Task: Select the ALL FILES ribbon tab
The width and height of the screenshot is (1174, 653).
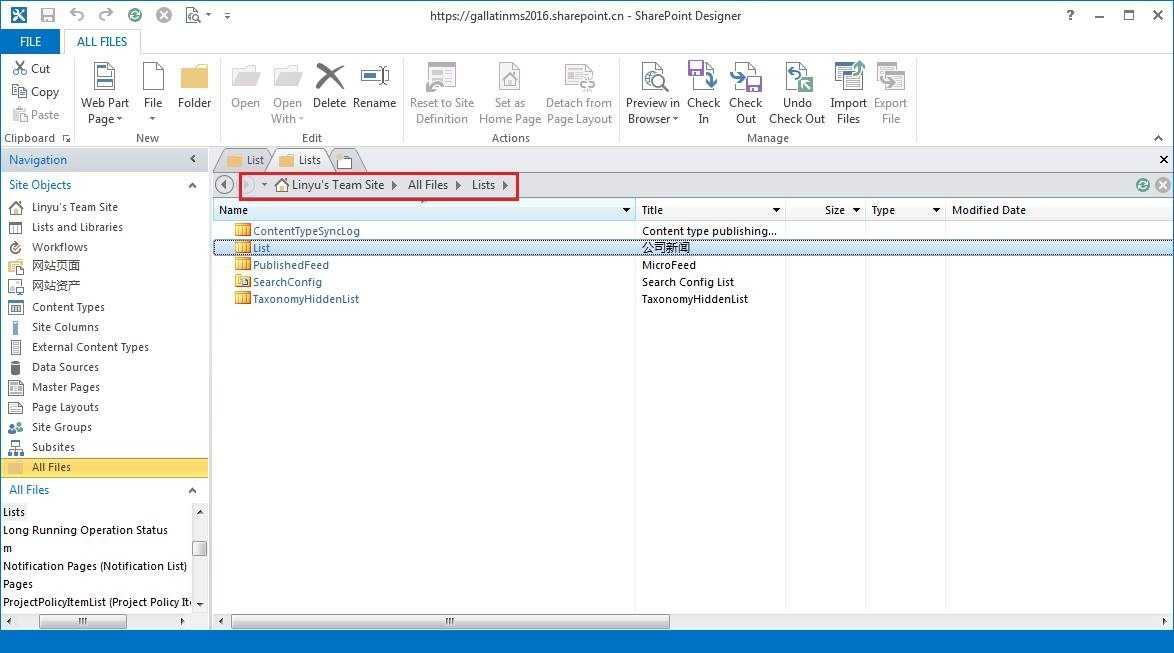Action: (102, 42)
